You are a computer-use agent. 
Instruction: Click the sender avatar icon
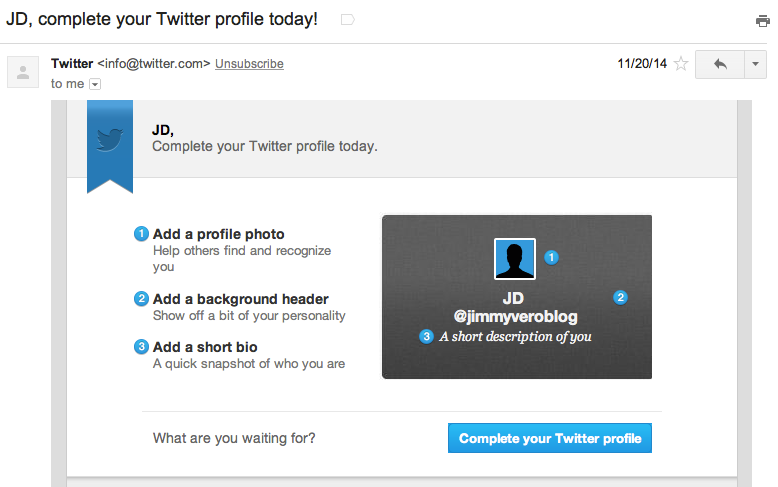pyautogui.click(x=24, y=71)
